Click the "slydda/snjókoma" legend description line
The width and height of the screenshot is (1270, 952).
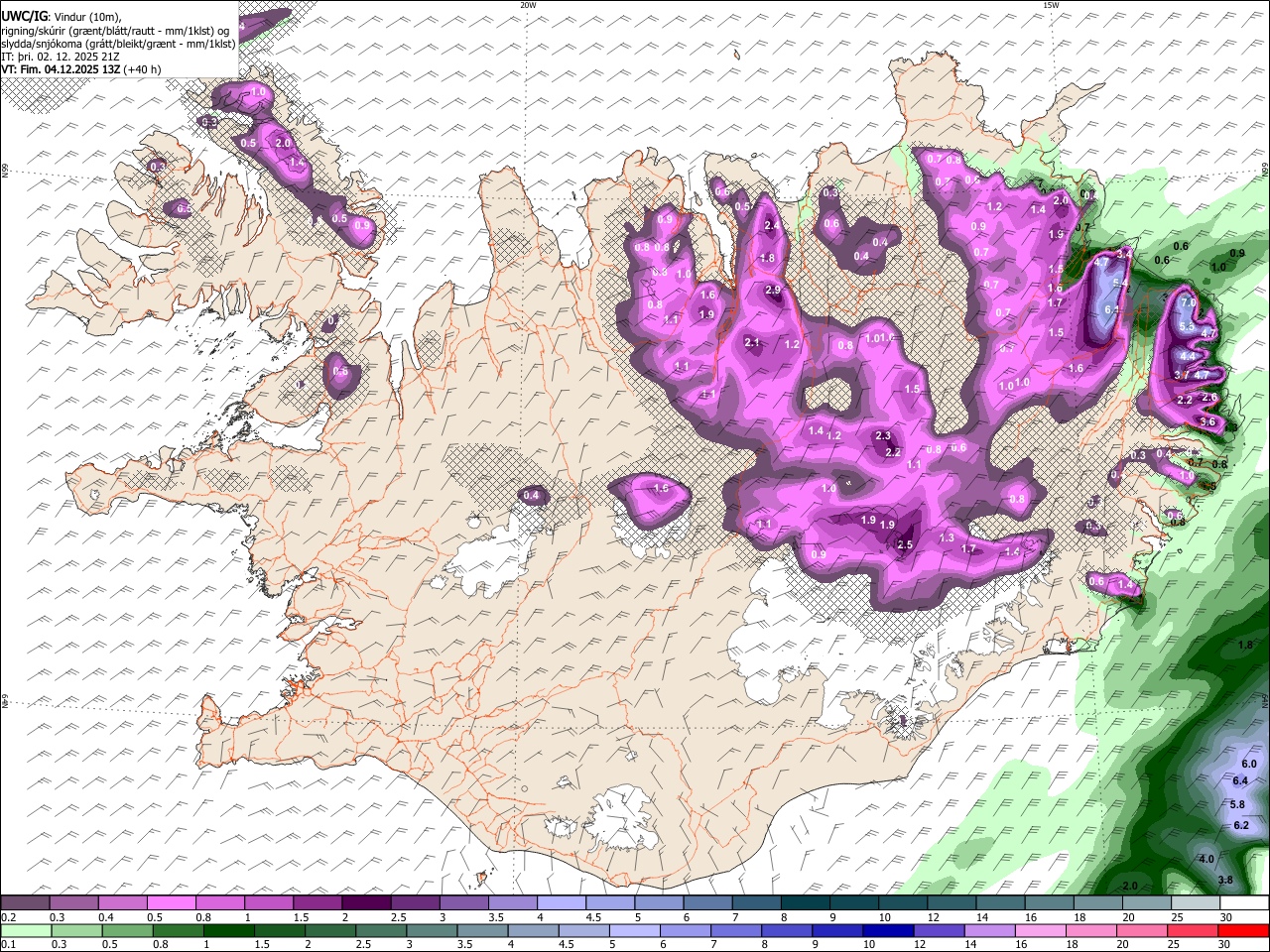tap(119, 44)
